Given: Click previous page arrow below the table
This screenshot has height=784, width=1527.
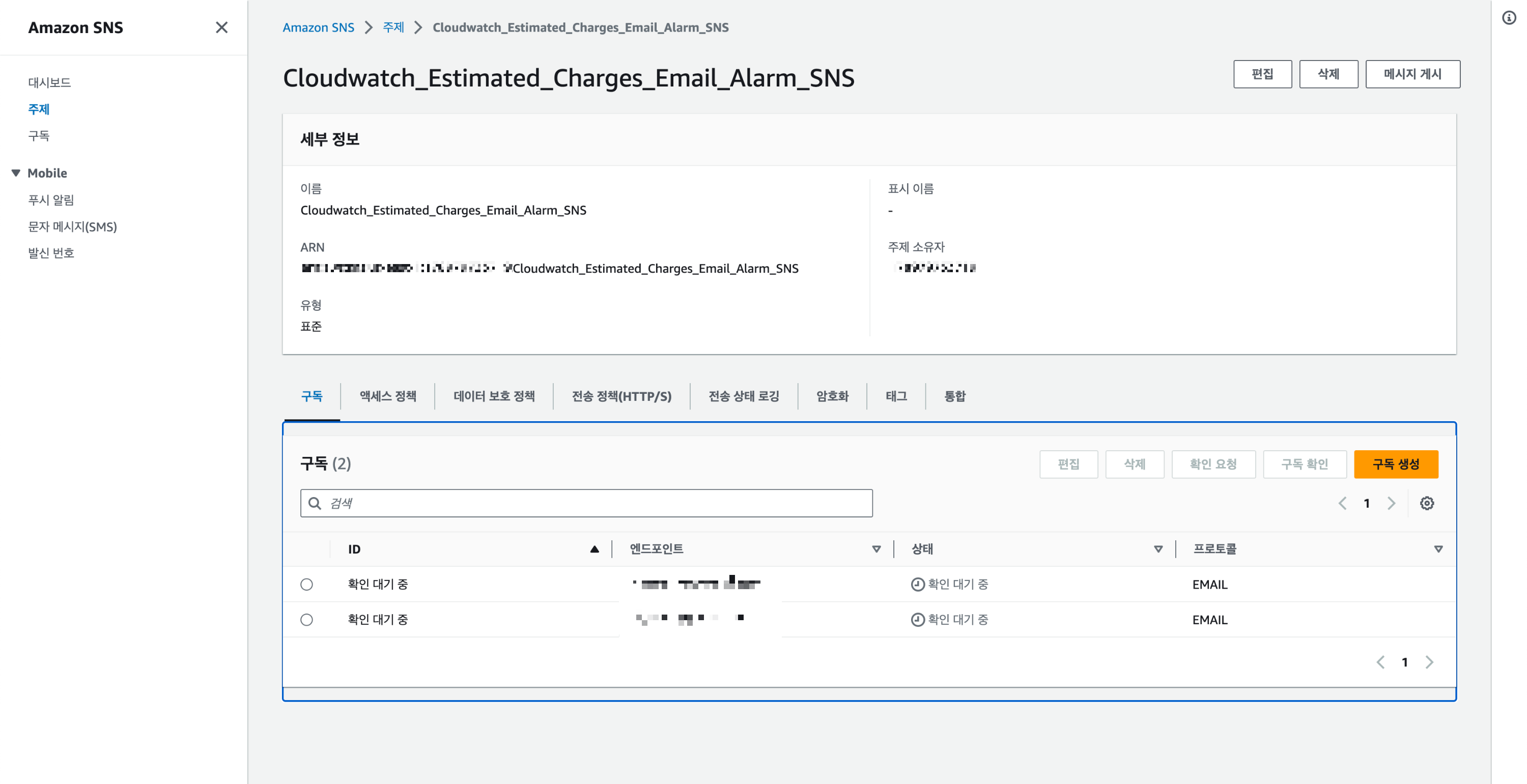Looking at the screenshot, I should (x=1380, y=662).
